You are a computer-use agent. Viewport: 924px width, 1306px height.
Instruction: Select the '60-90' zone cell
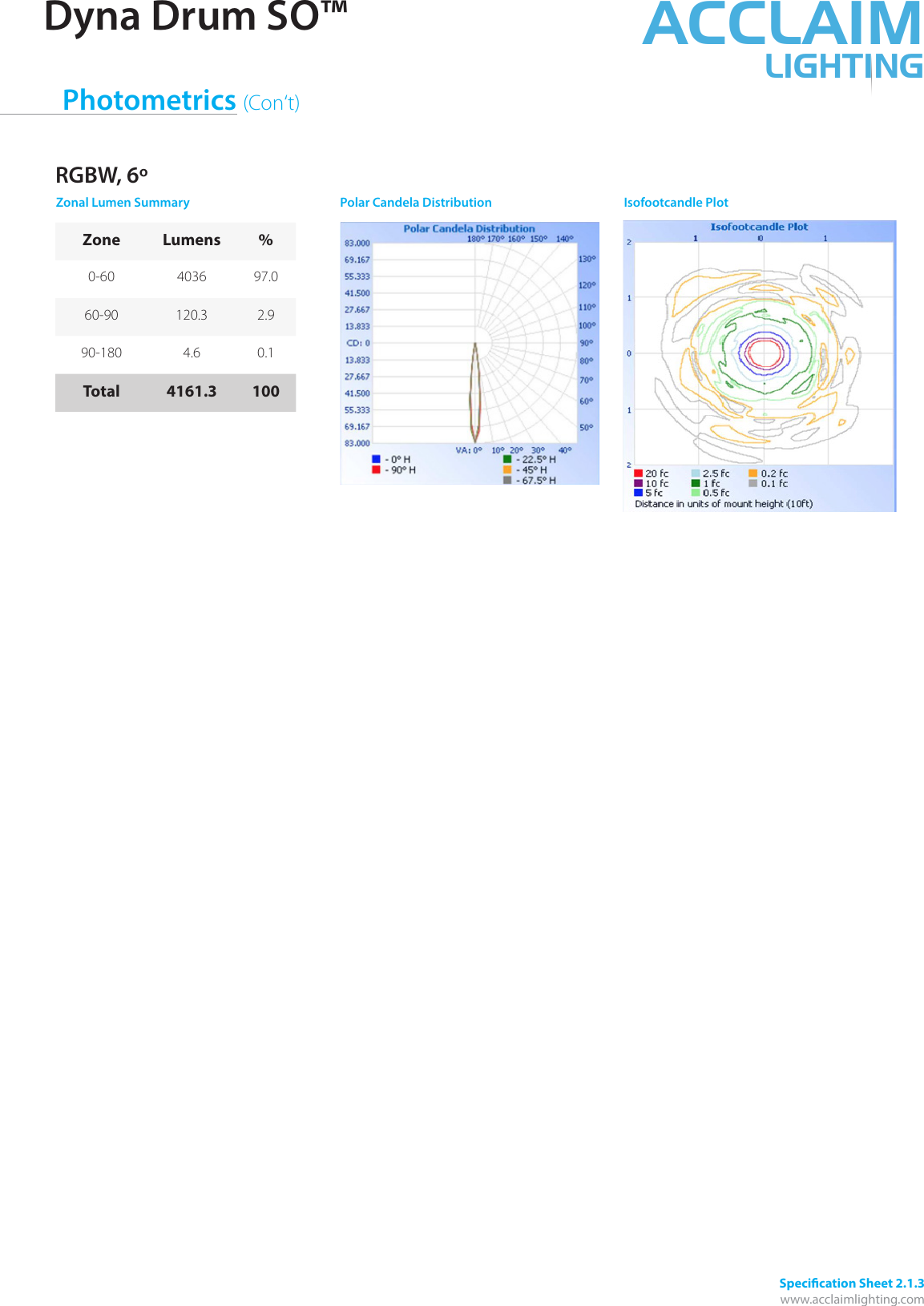pyautogui.click(x=101, y=316)
